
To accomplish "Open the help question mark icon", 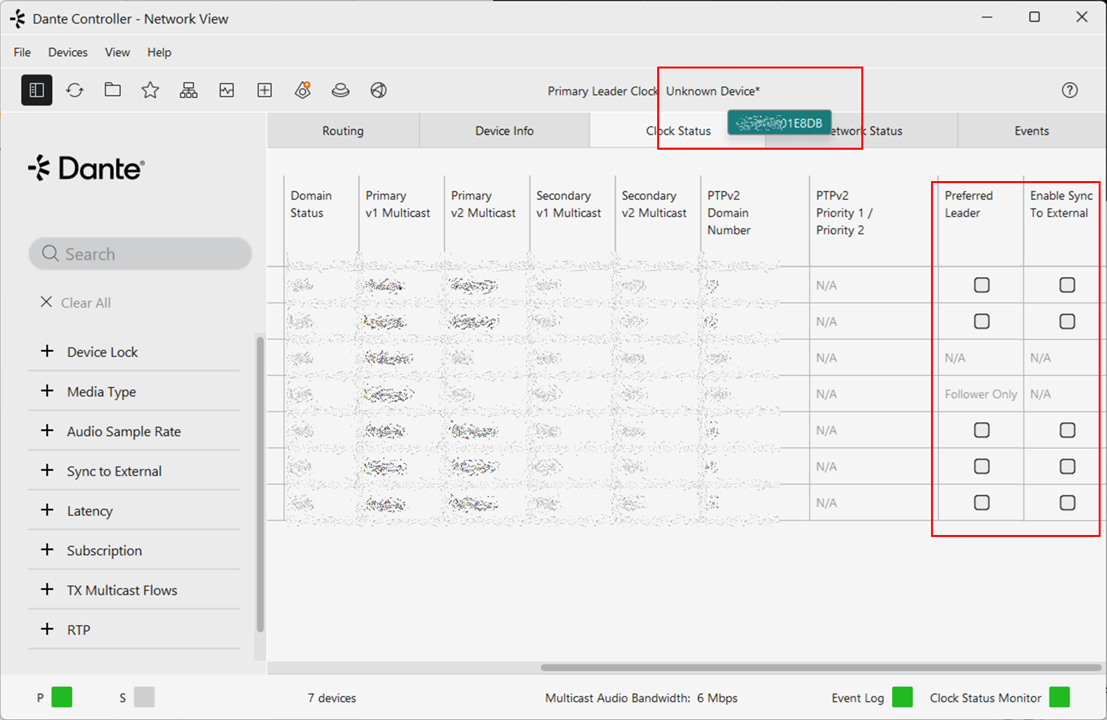I will point(1070,90).
